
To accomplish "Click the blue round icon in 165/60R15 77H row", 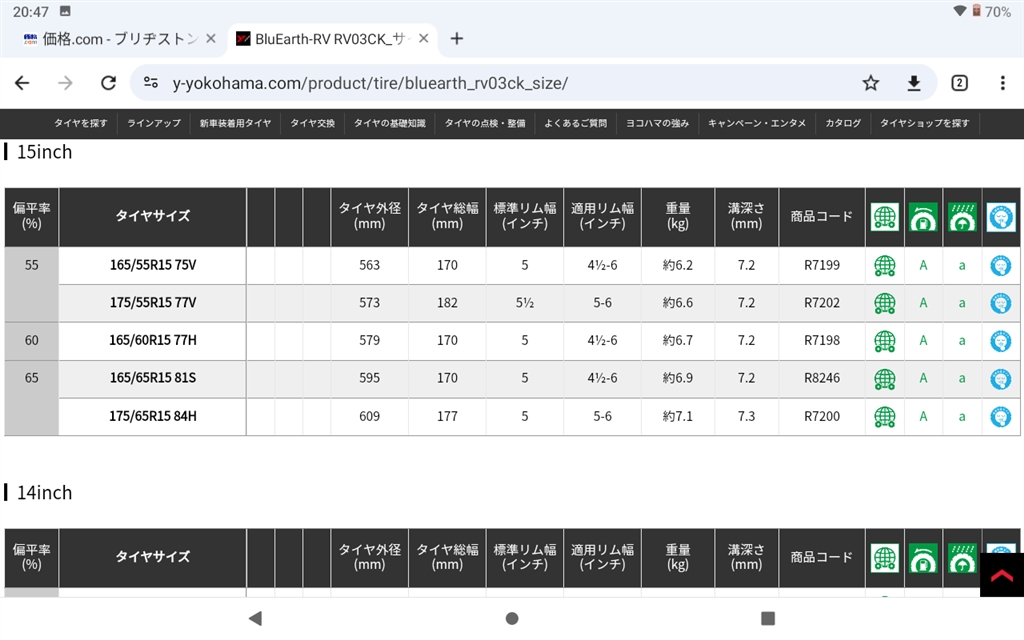I will [1000, 341].
